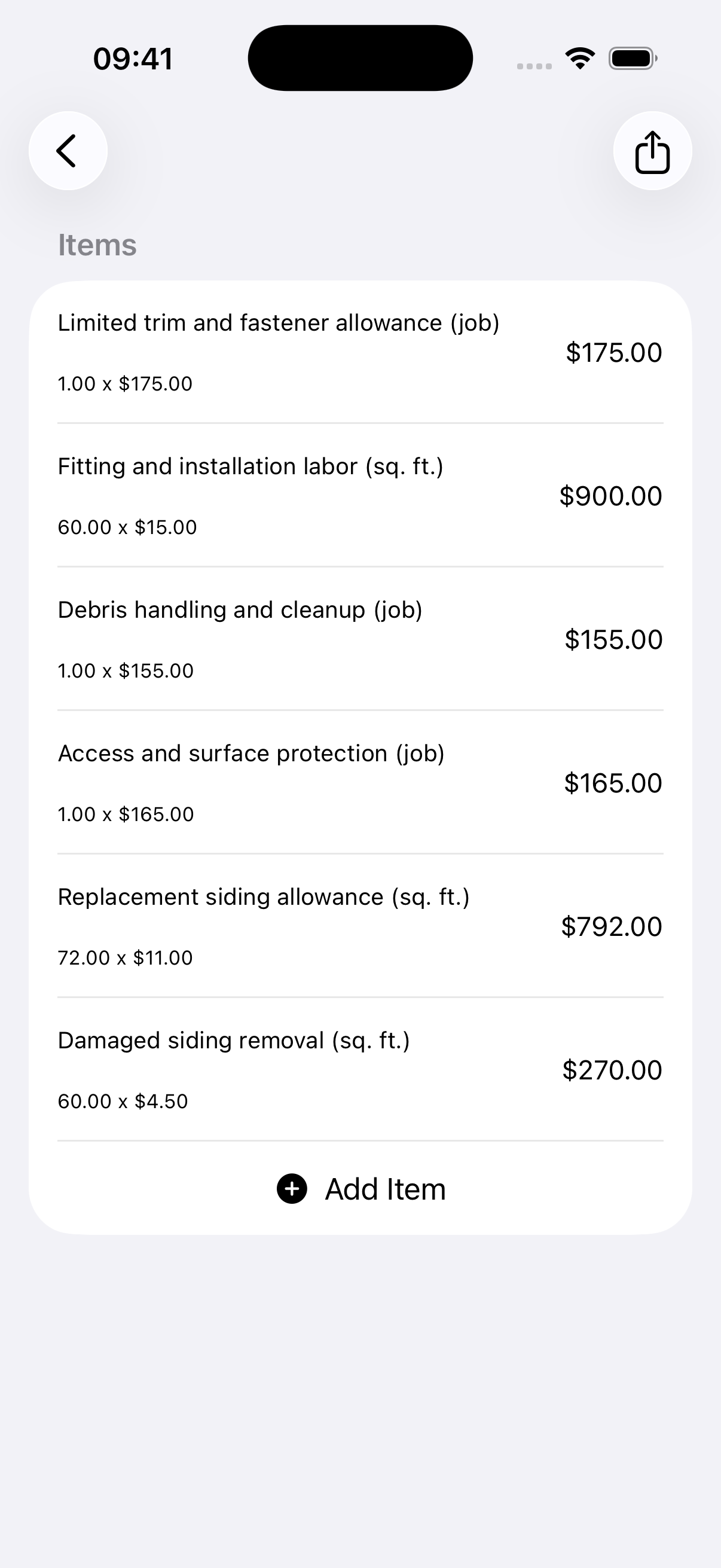Tap the Add Item button label
This screenshot has height=1568, width=721.
(385, 1189)
